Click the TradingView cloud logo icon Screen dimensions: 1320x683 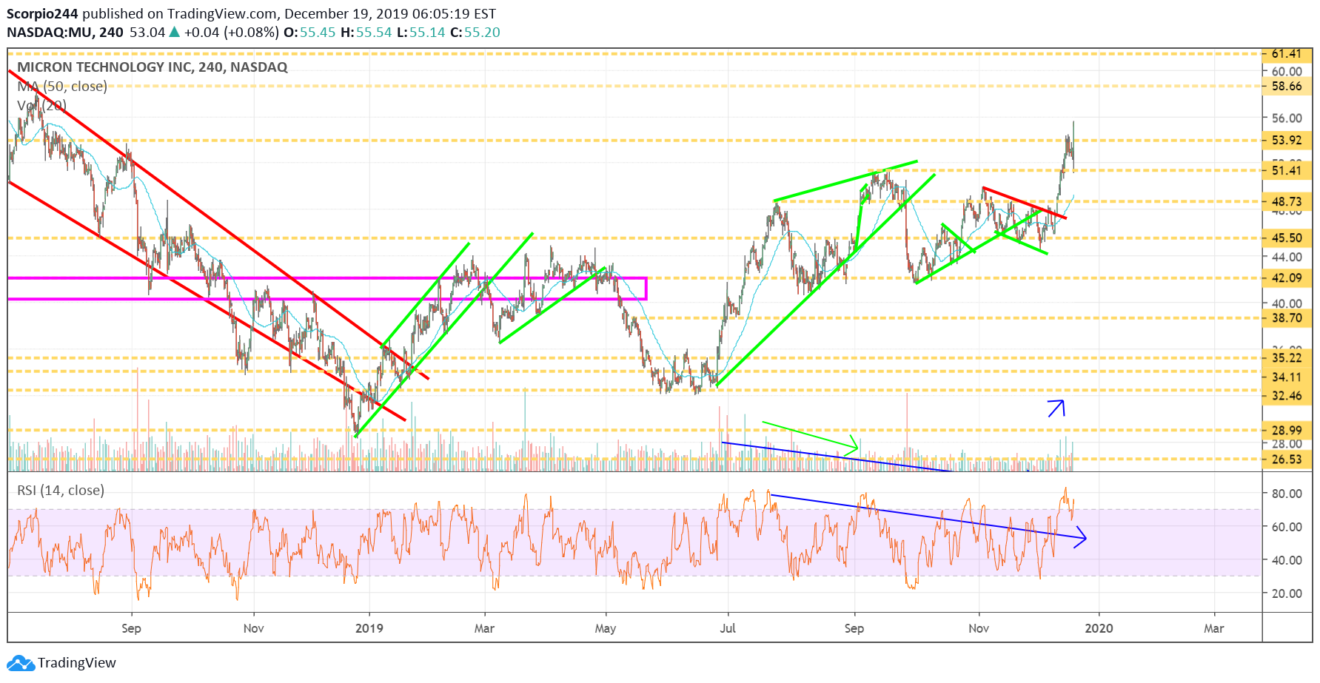tap(20, 663)
